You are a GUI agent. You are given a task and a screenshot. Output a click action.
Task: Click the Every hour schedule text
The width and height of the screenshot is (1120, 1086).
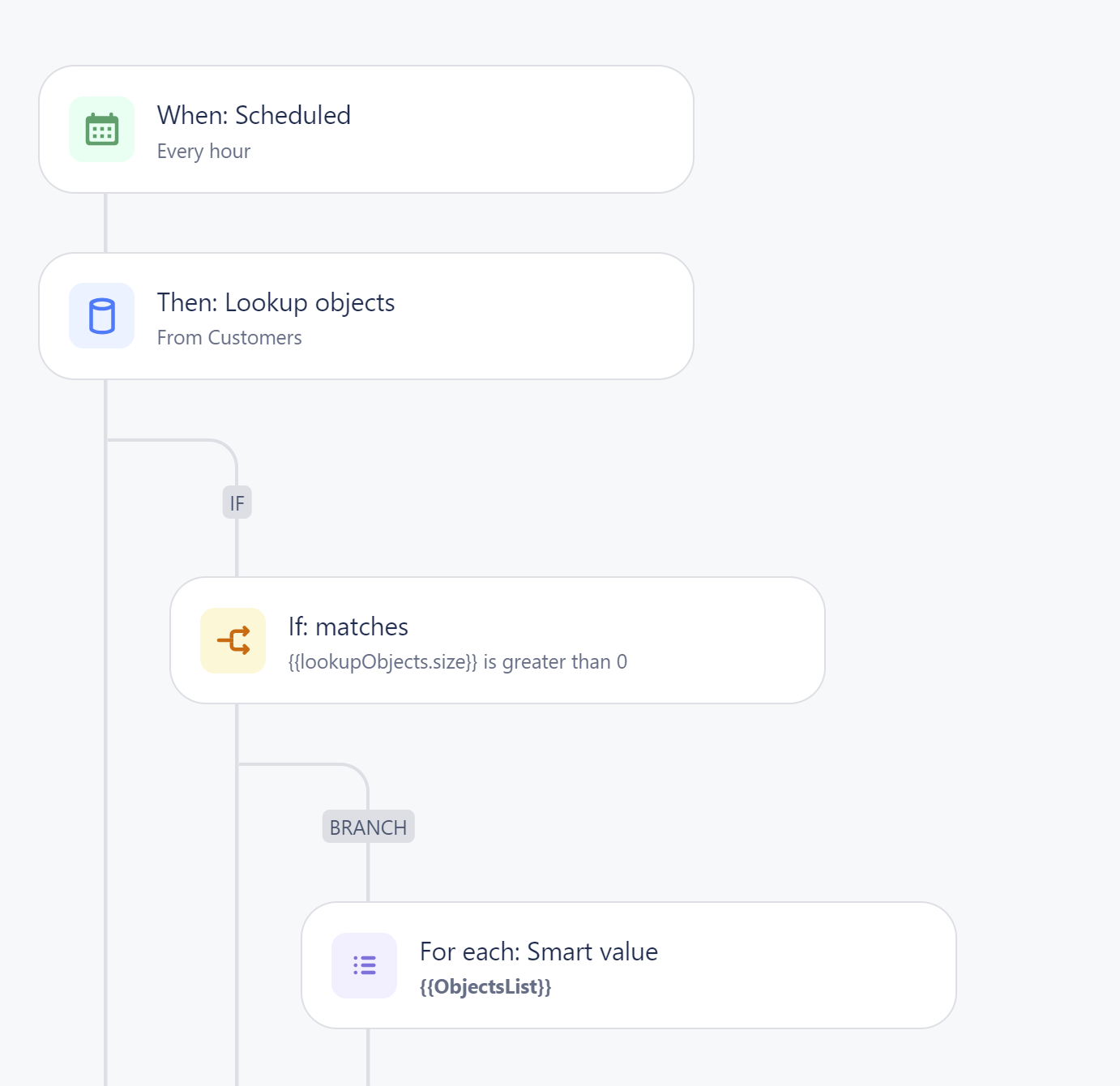(x=204, y=152)
